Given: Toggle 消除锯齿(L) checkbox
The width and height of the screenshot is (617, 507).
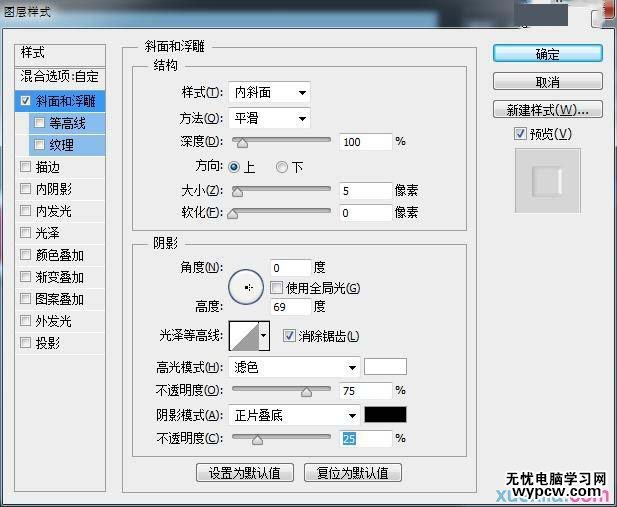Looking at the screenshot, I should (289, 336).
